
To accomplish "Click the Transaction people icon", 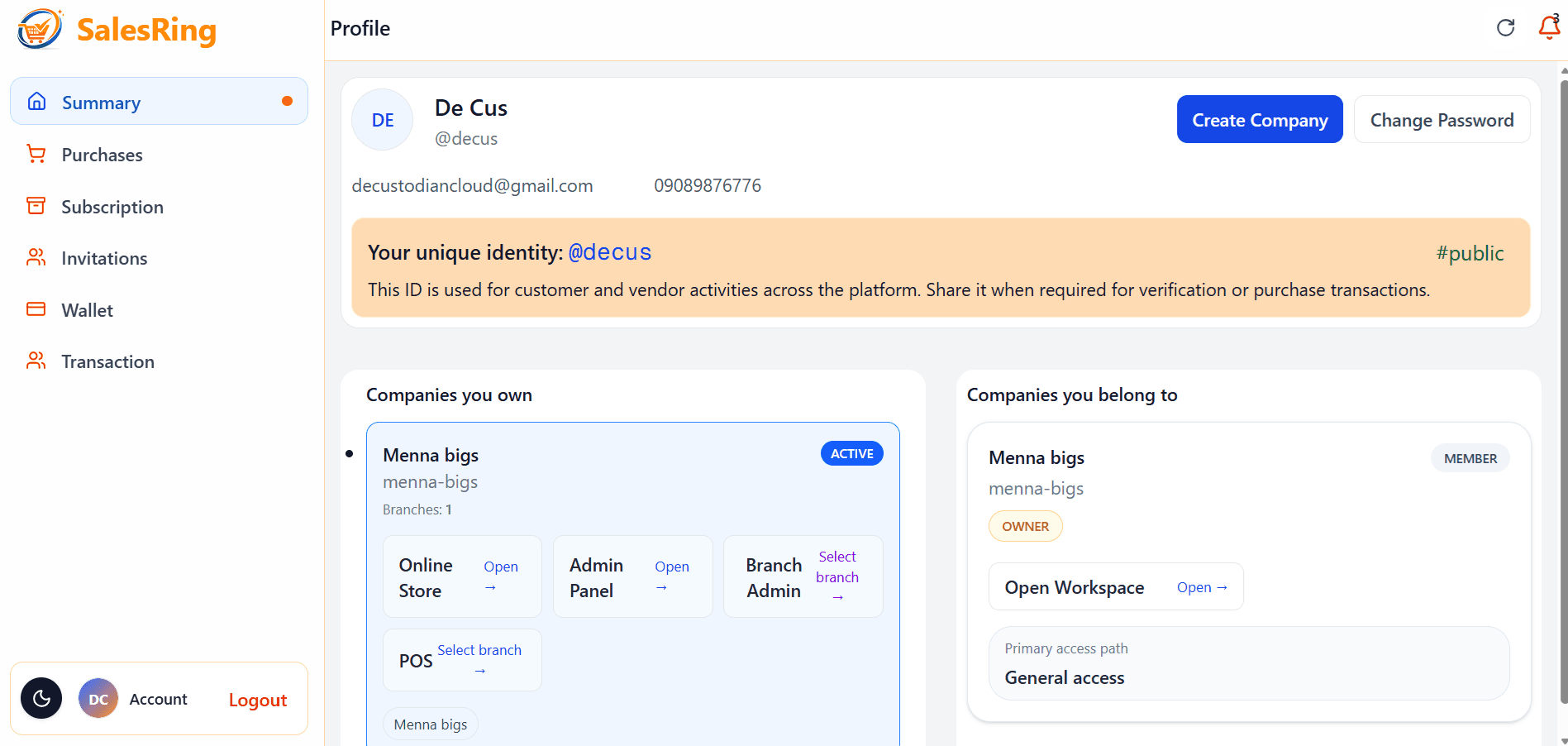I will tap(36, 361).
